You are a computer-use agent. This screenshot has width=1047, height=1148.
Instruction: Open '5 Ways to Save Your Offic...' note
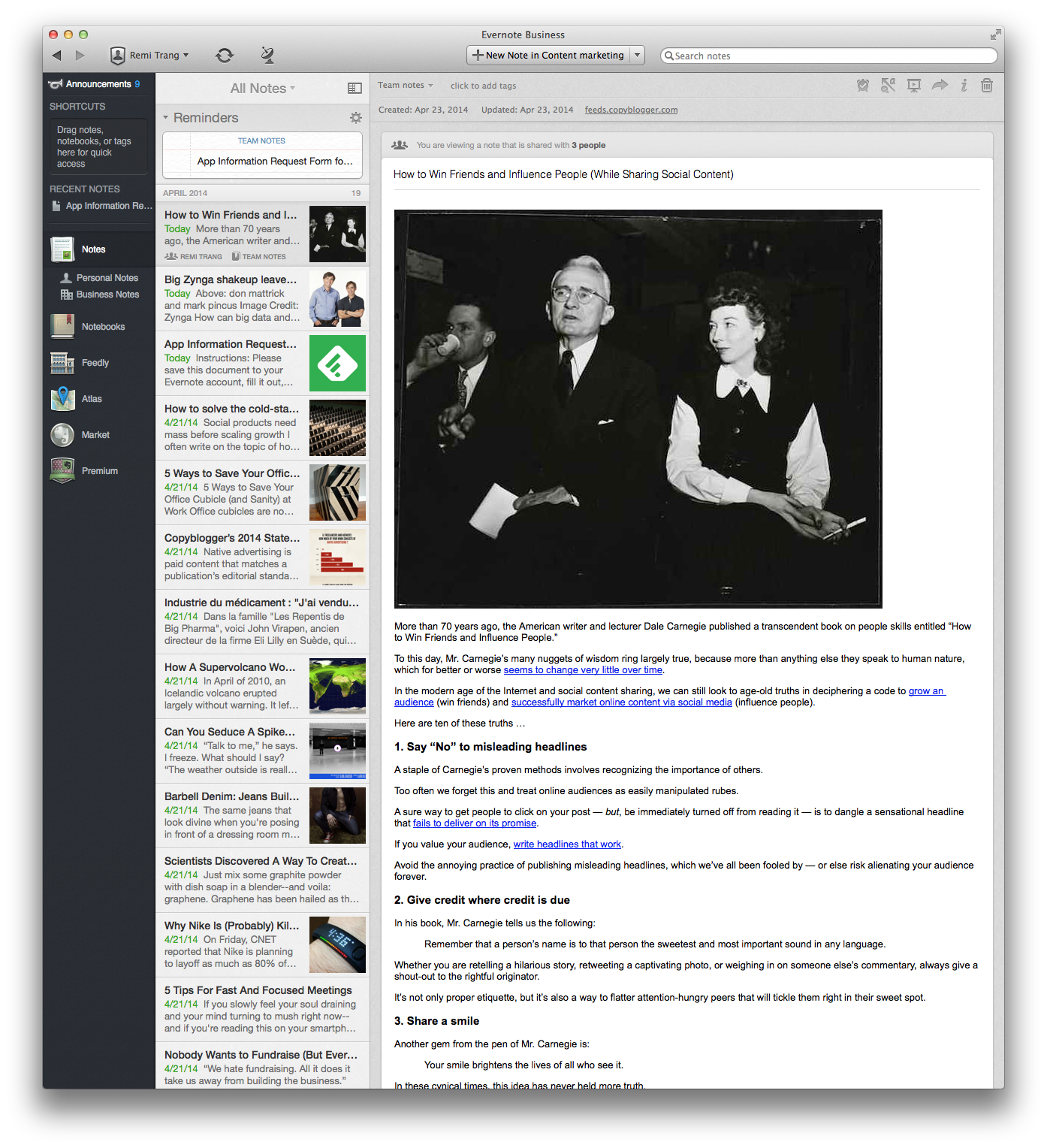(x=262, y=493)
